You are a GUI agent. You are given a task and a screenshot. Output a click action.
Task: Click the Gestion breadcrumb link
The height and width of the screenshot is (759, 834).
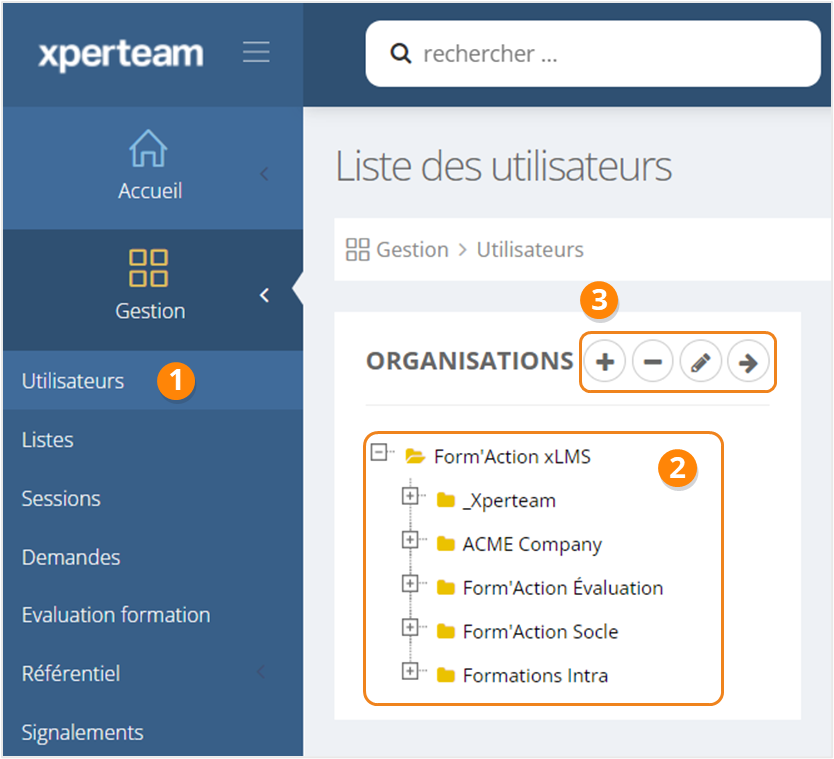click(x=411, y=249)
